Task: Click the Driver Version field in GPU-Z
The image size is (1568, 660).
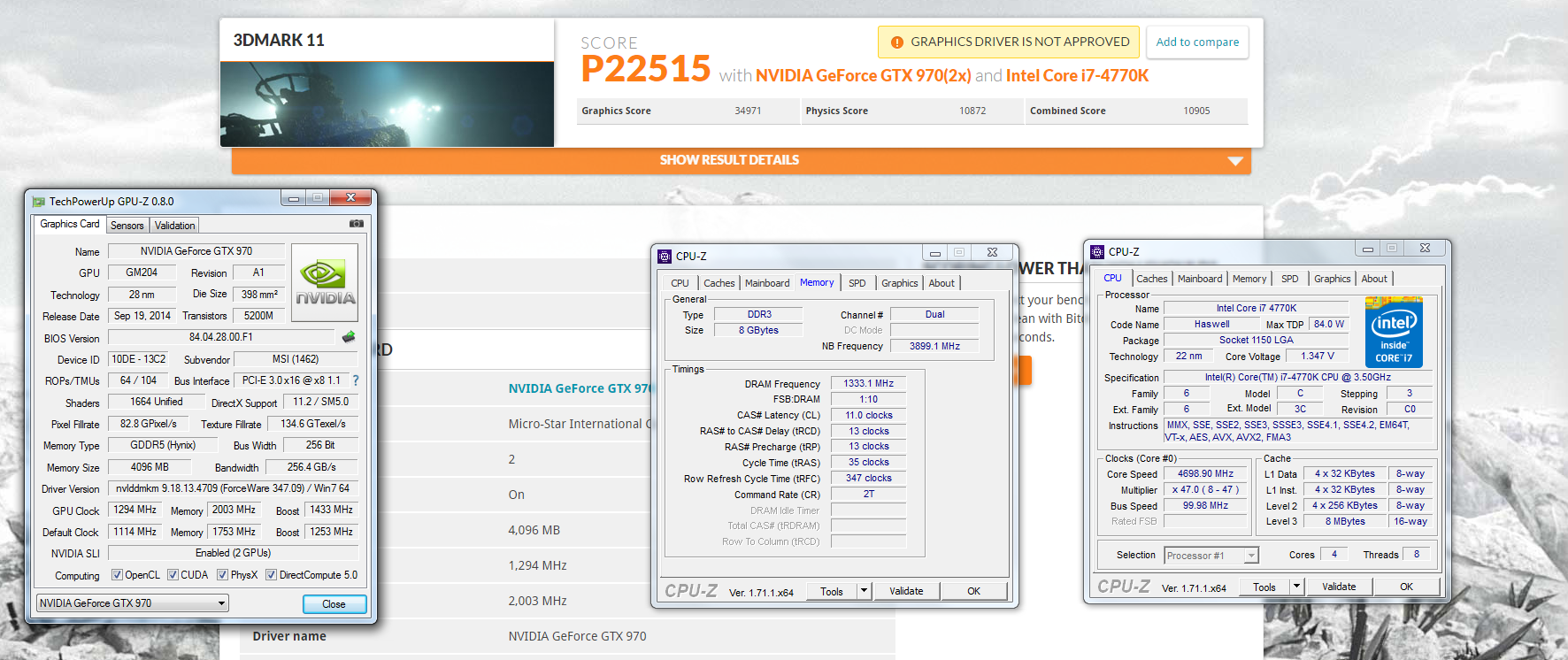Action: point(234,488)
